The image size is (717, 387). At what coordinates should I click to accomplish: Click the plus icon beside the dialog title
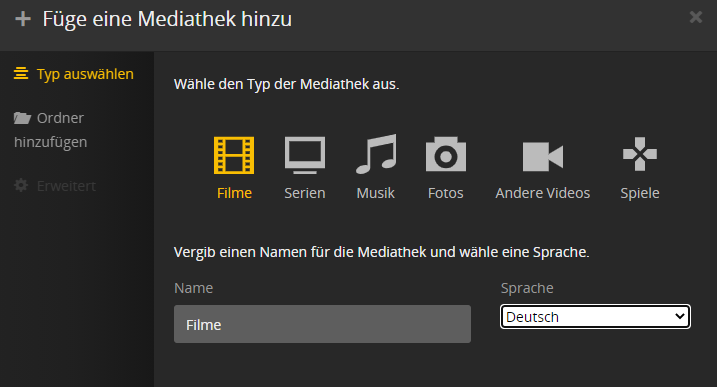click(x=23, y=19)
